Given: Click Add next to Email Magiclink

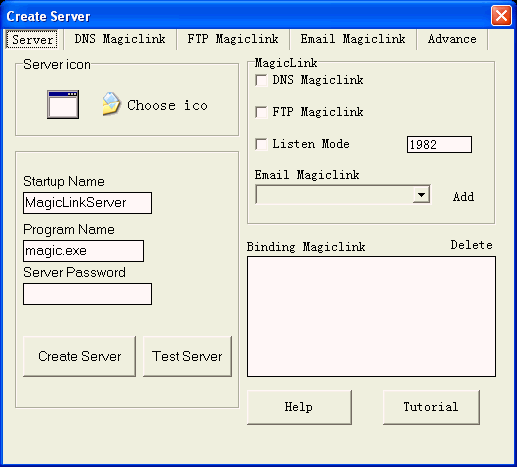Looking at the screenshot, I should [x=463, y=197].
